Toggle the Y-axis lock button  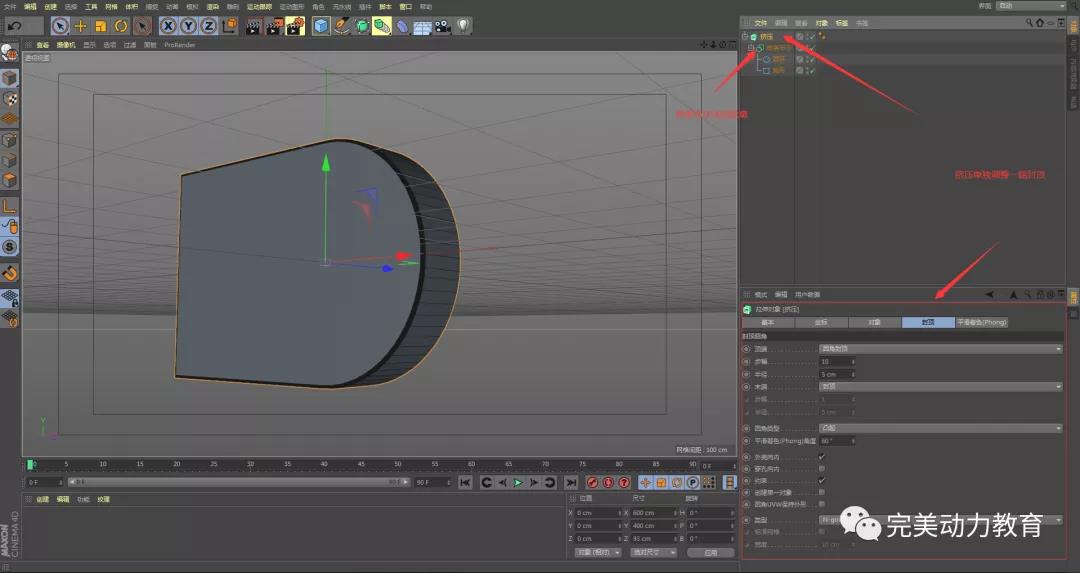point(188,26)
